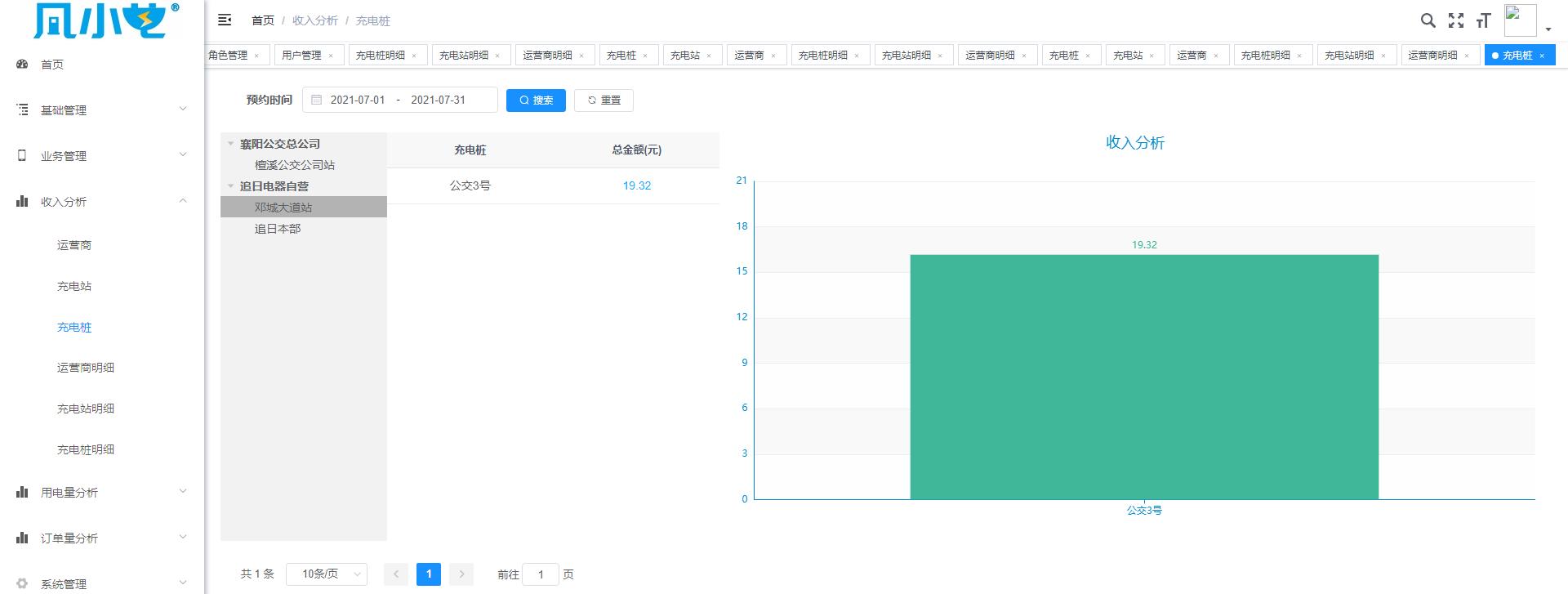Click the calendar icon in date range field
1568x594 pixels.
(x=317, y=100)
